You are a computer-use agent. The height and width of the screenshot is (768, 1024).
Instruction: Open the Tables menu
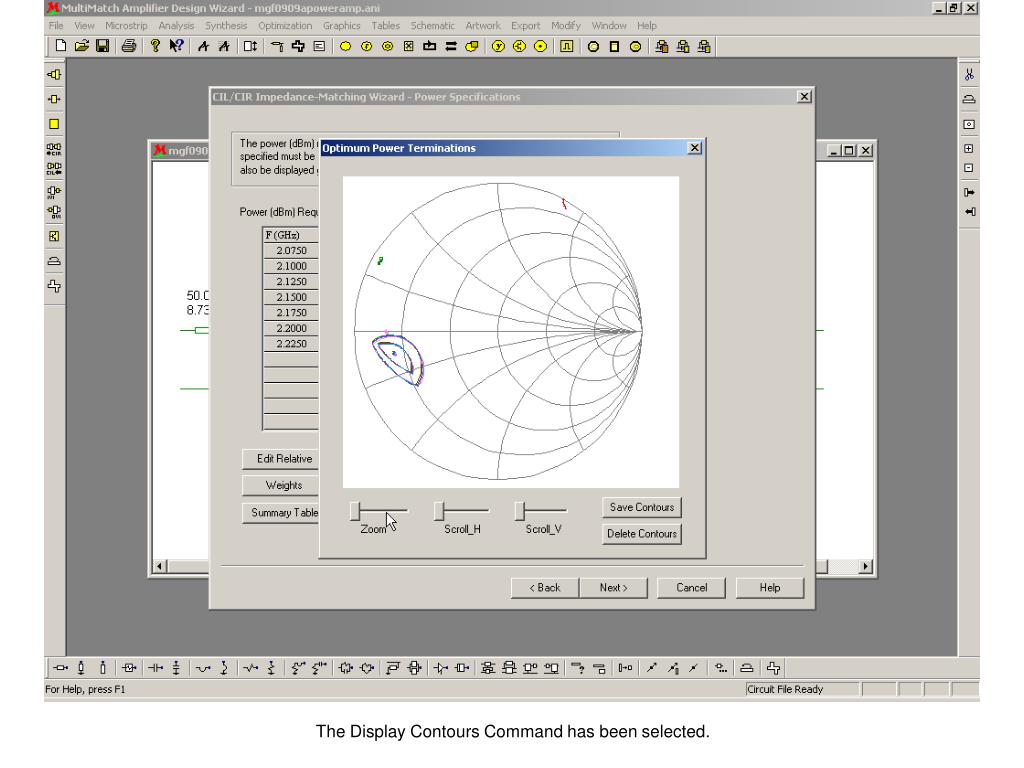point(385,25)
